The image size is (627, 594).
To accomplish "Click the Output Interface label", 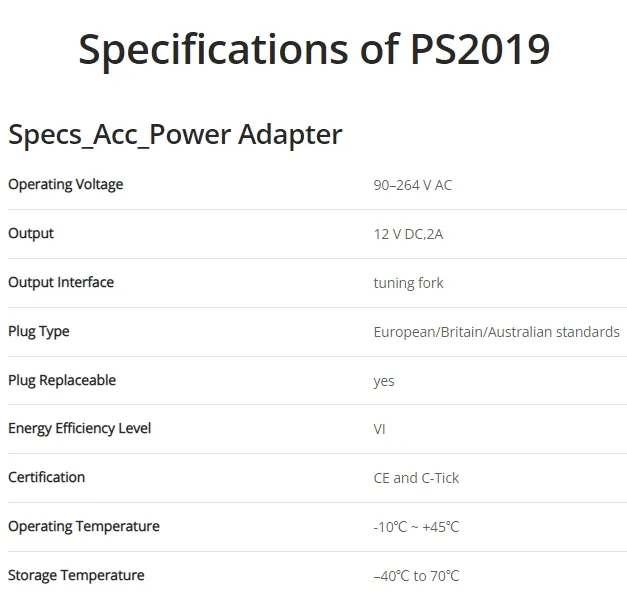I will 61,282.
